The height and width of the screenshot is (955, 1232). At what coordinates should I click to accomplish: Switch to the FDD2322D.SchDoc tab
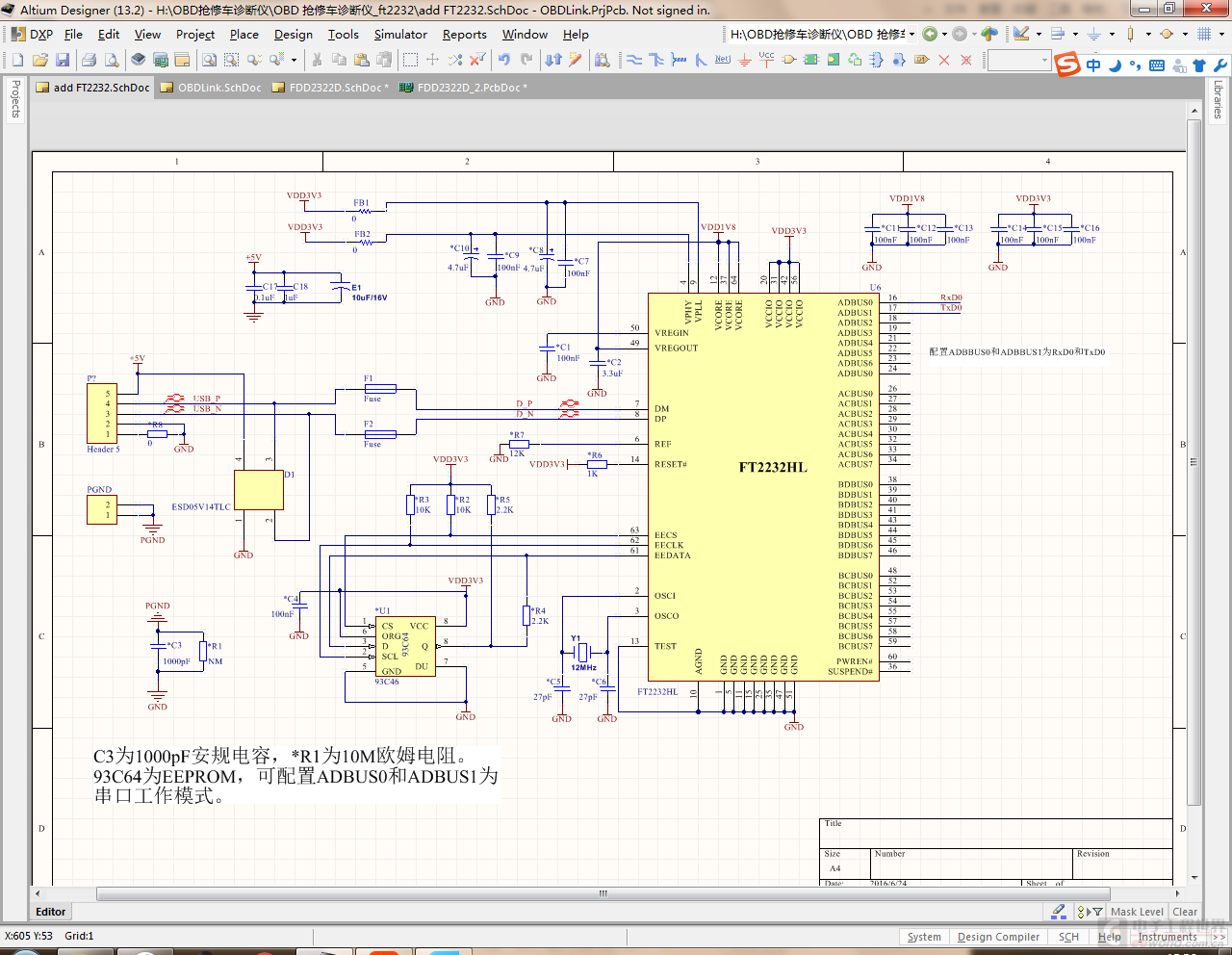point(331,88)
